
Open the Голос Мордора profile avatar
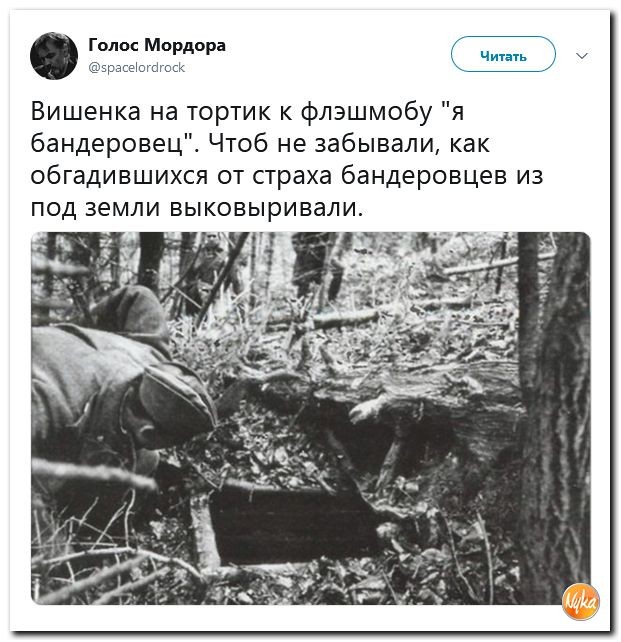coord(54,56)
